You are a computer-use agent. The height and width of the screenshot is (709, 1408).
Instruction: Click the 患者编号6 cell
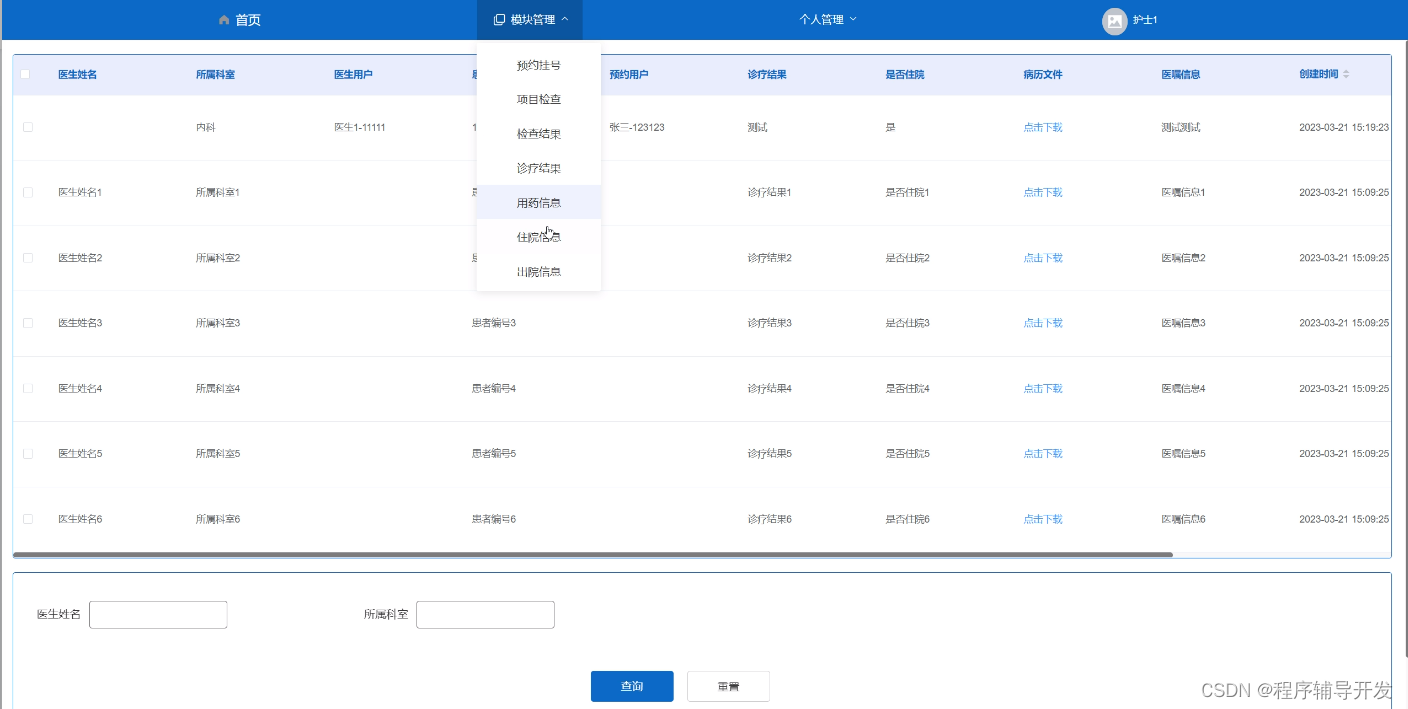tap(494, 519)
